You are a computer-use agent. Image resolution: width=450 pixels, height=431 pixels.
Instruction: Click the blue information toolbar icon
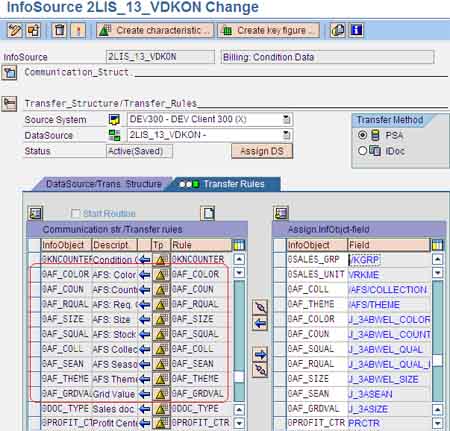point(356,31)
